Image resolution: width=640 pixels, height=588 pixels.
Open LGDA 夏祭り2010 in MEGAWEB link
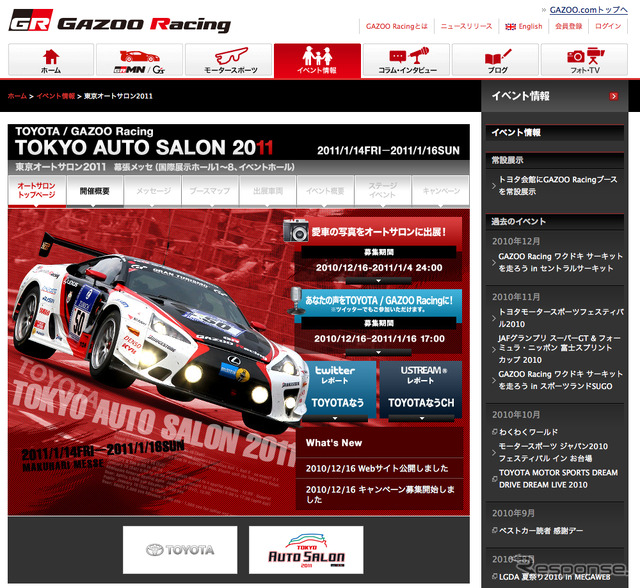[555, 577]
